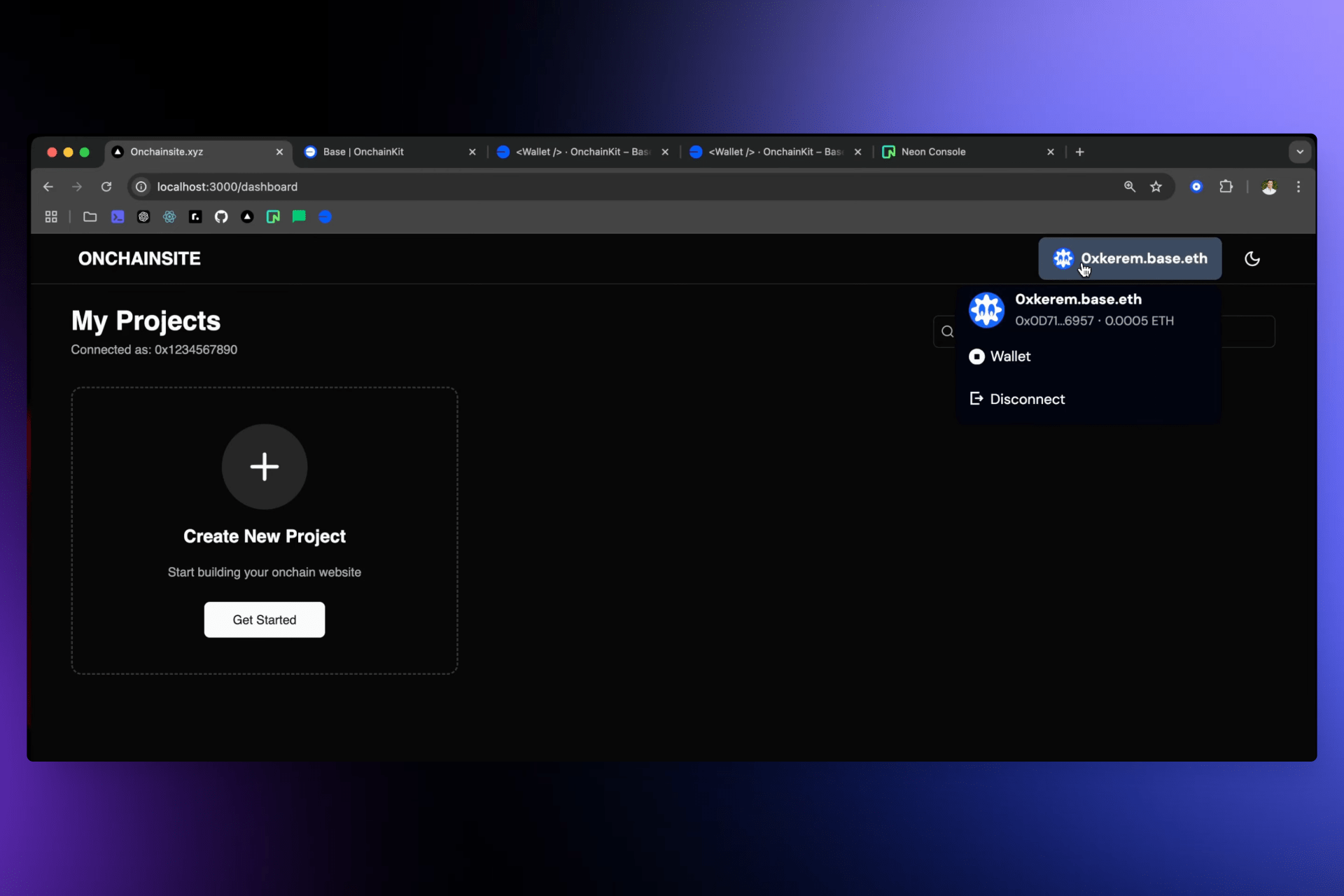Click the browser extensions puzzle icon
1344x896 pixels.
1226,186
